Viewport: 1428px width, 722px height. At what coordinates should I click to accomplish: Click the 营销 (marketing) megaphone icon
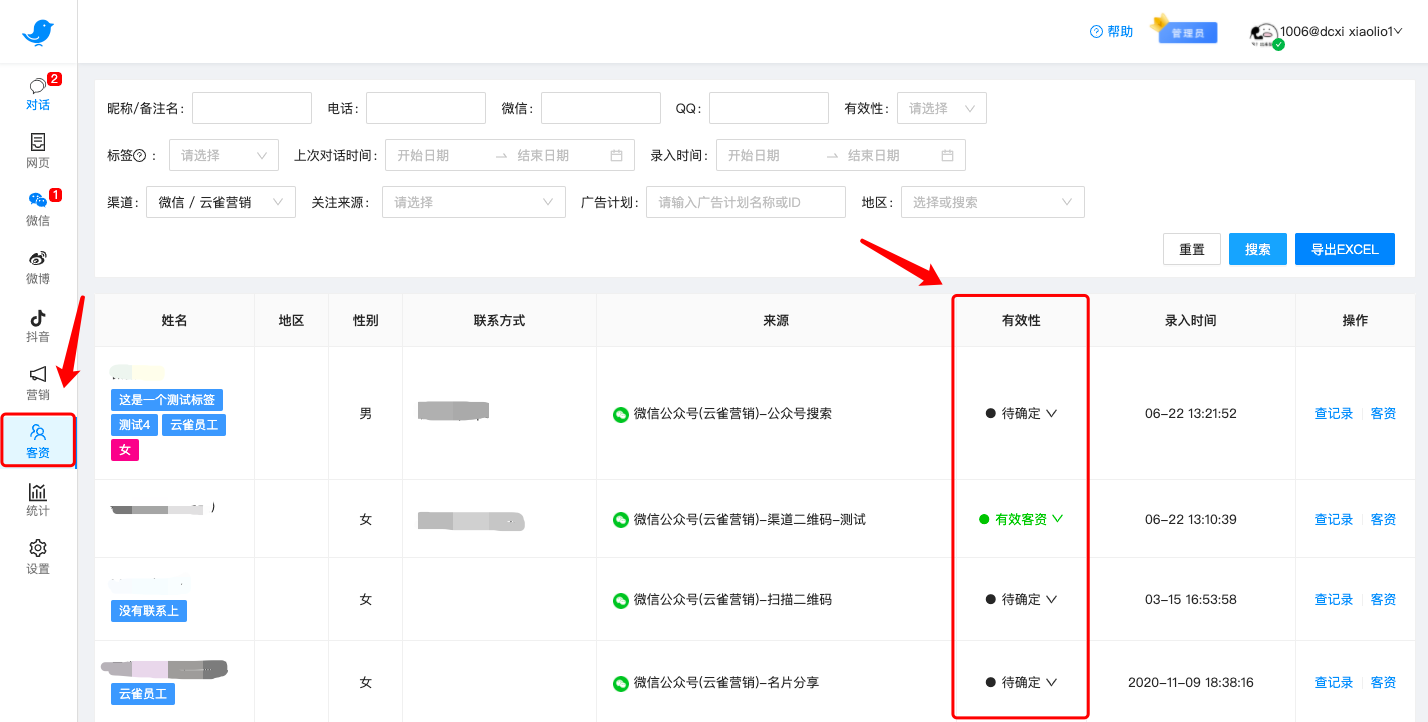coord(37,384)
